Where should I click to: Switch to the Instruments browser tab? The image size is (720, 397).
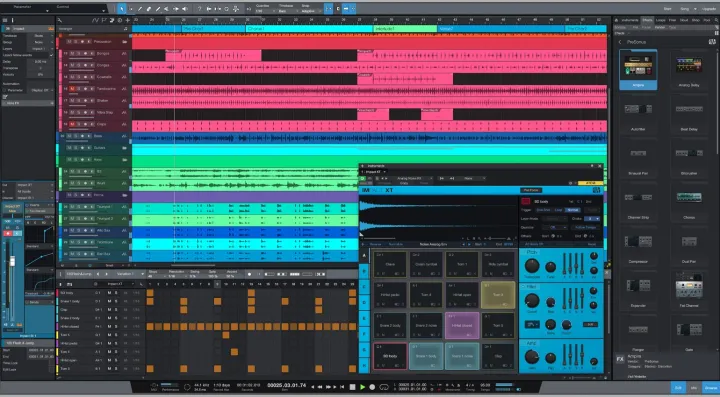click(629, 20)
